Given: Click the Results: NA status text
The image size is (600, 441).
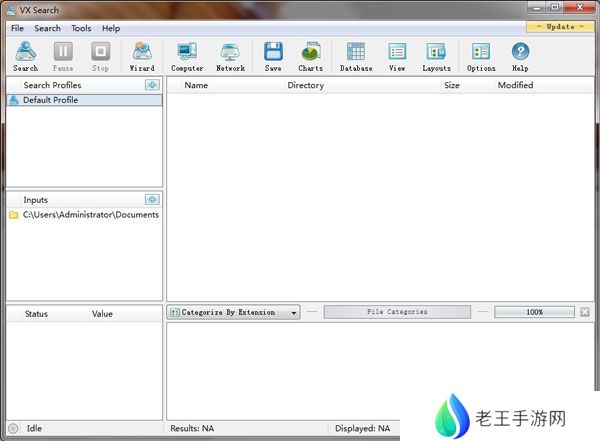Looking at the screenshot, I should [192, 428].
